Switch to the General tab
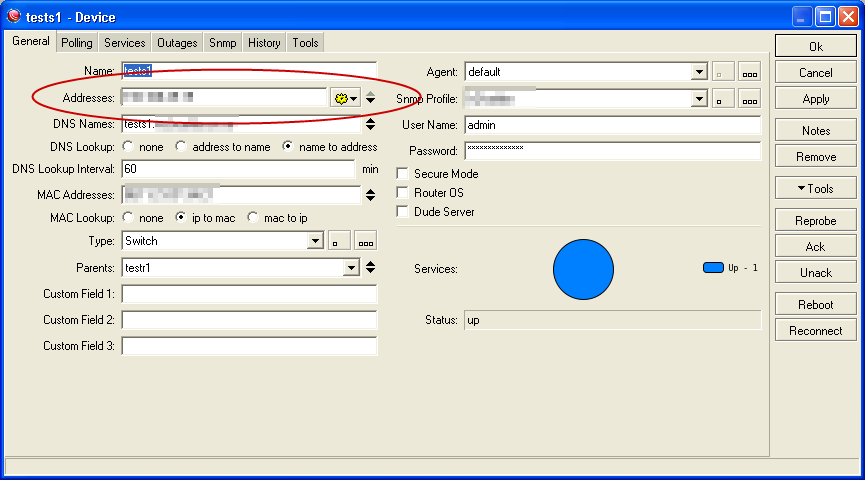The width and height of the screenshot is (865, 480). [x=31, y=41]
